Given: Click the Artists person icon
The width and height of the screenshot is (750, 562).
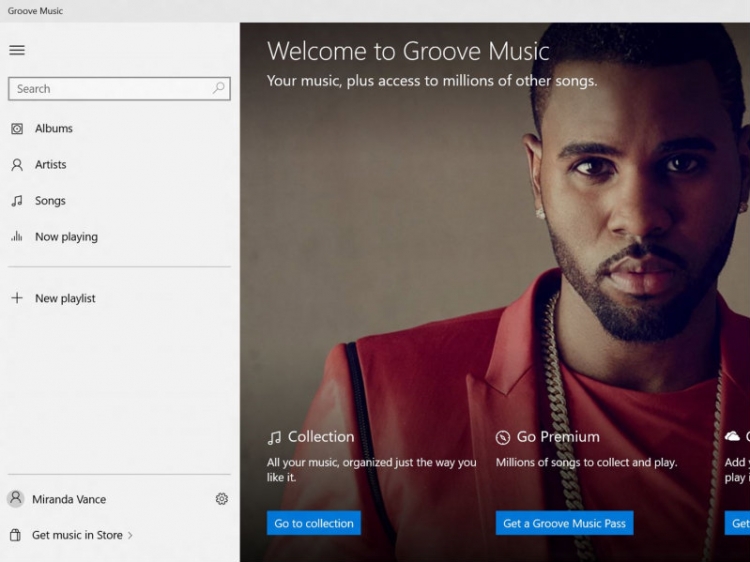Looking at the screenshot, I should coord(17,165).
